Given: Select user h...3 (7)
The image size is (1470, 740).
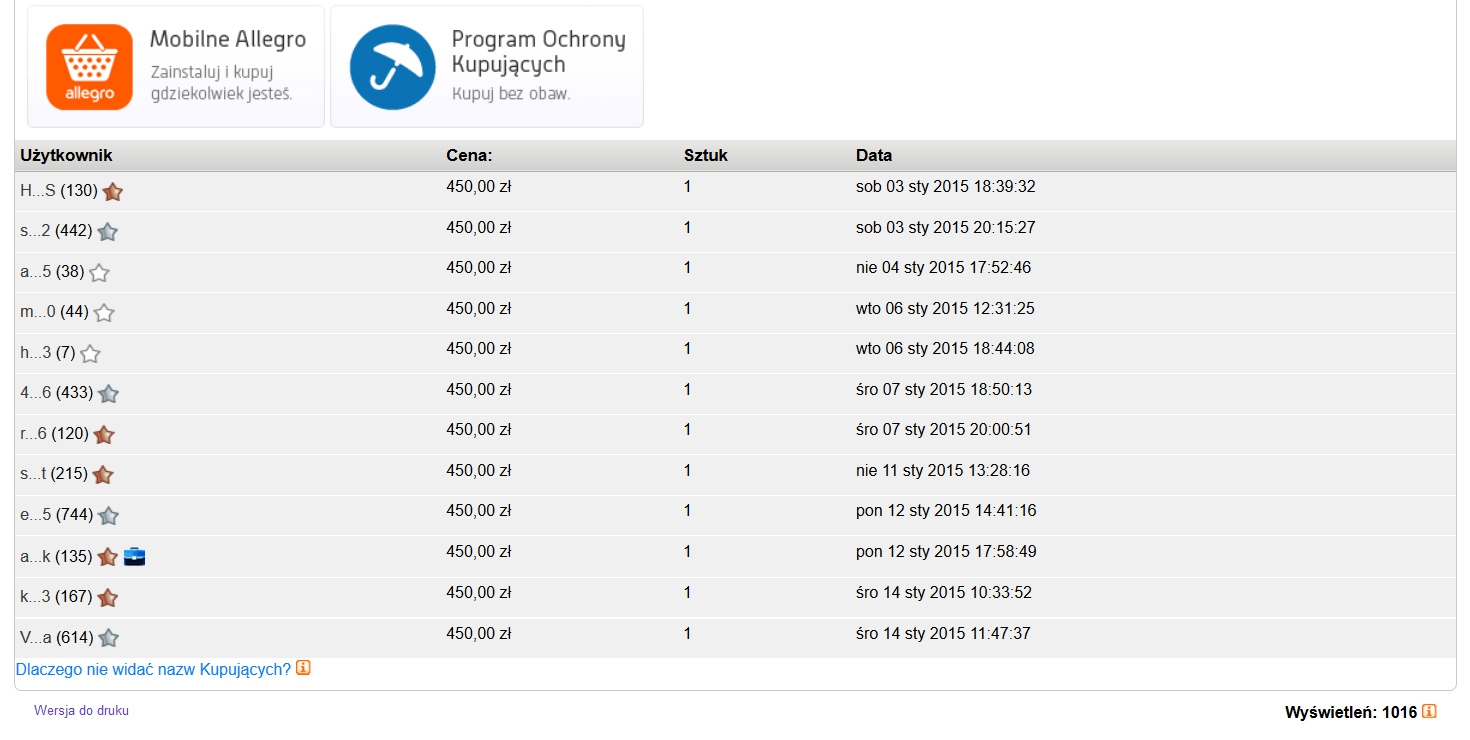Looking at the screenshot, I should 48,352.
